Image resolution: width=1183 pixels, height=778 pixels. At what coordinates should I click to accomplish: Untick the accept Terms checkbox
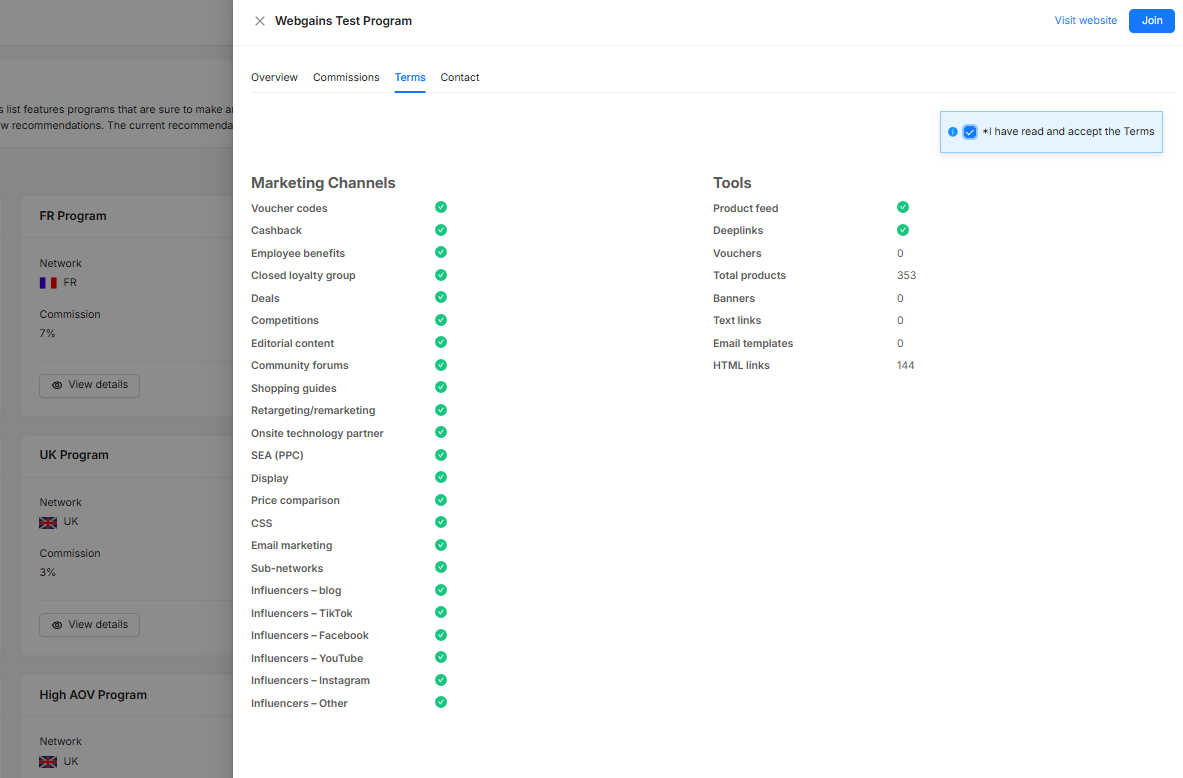click(x=969, y=132)
